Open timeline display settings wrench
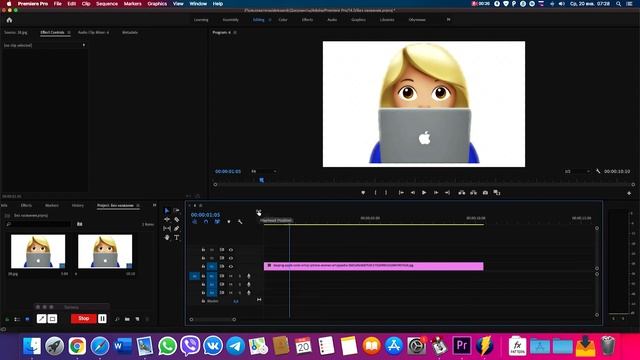This screenshot has width=640, height=360. (x=240, y=222)
